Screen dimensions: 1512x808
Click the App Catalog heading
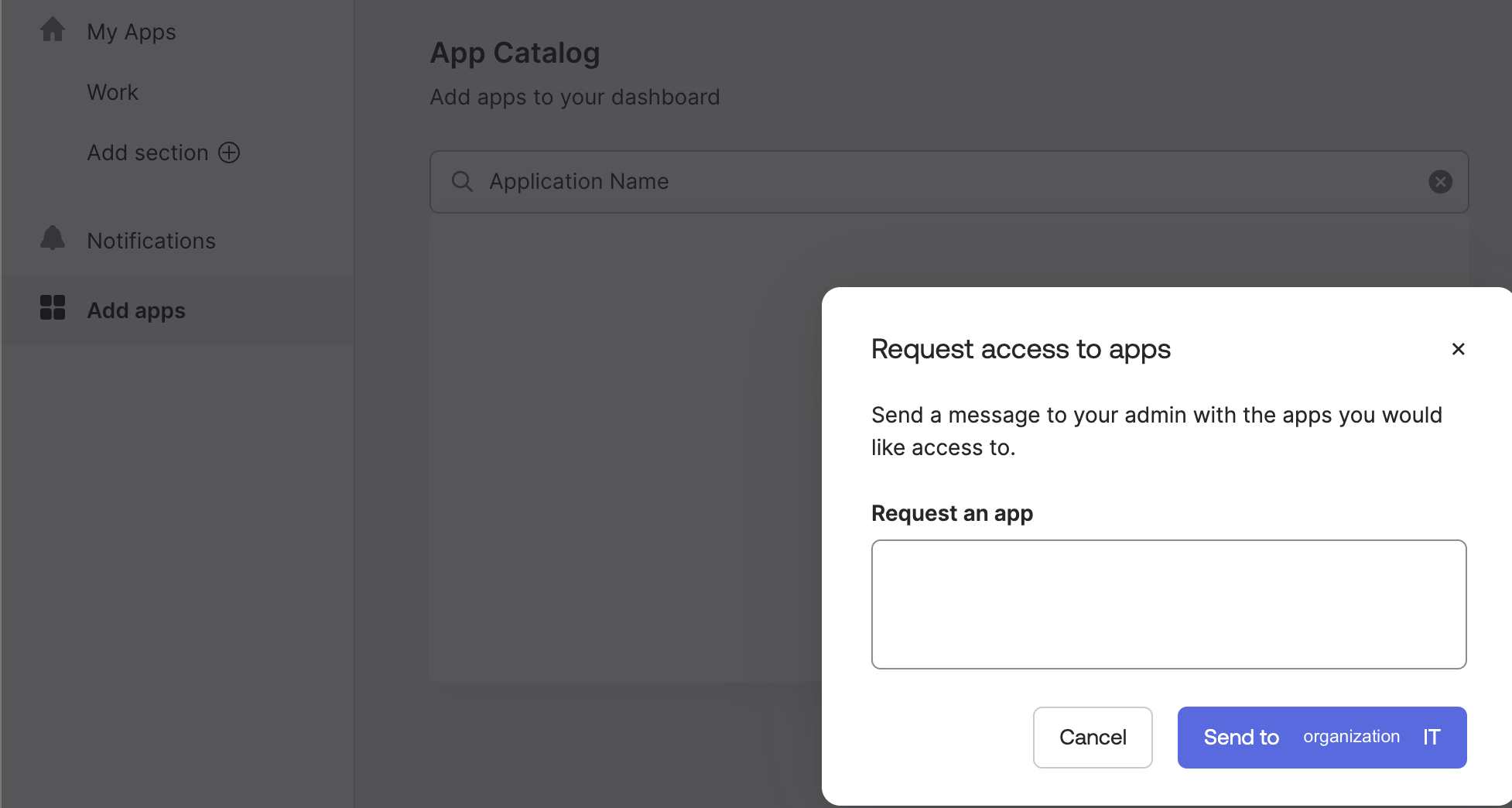coord(515,52)
